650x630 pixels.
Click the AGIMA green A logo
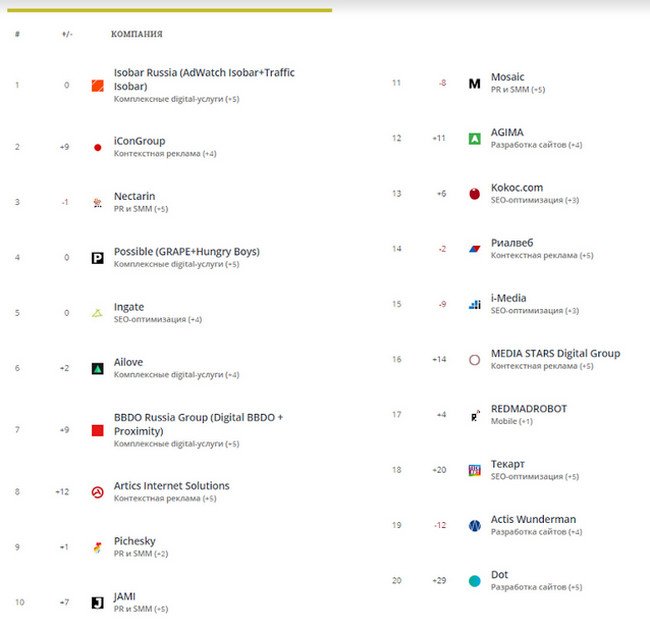pos(475,139)
